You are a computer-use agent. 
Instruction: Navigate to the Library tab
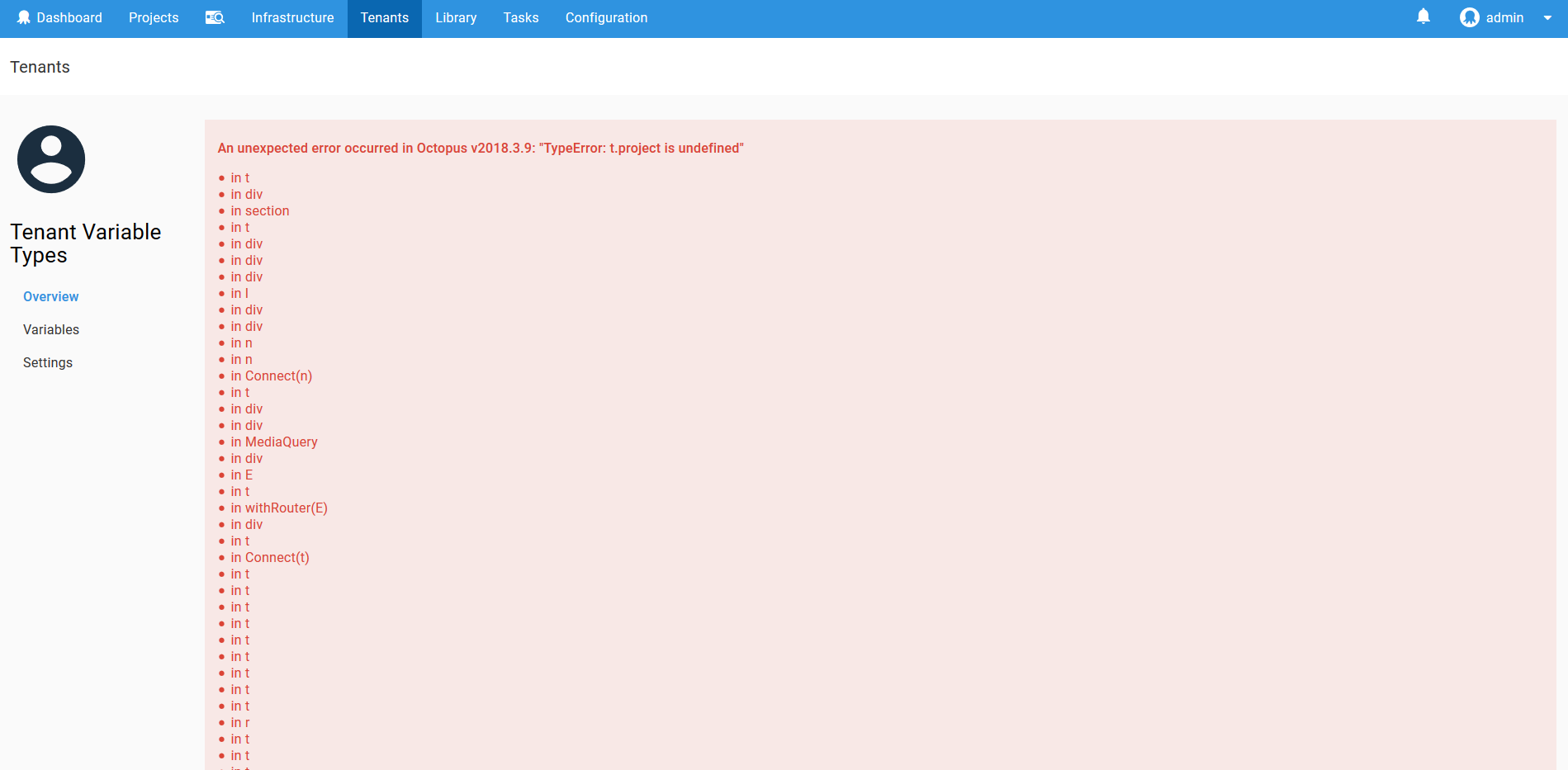(x=455, y=17)
